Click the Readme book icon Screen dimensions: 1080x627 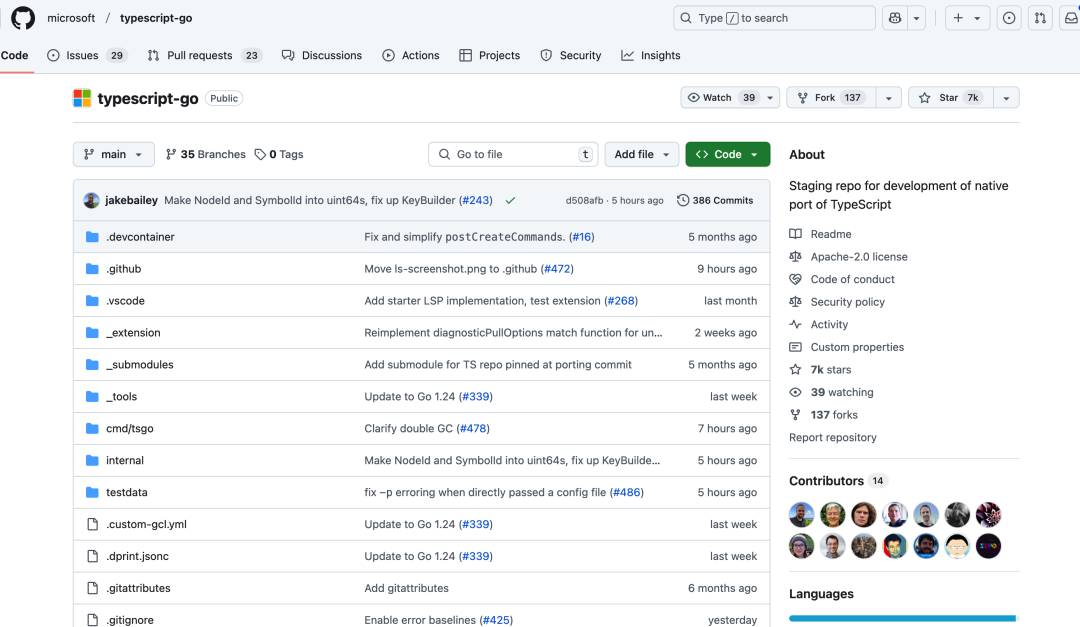tap(796, 234)
